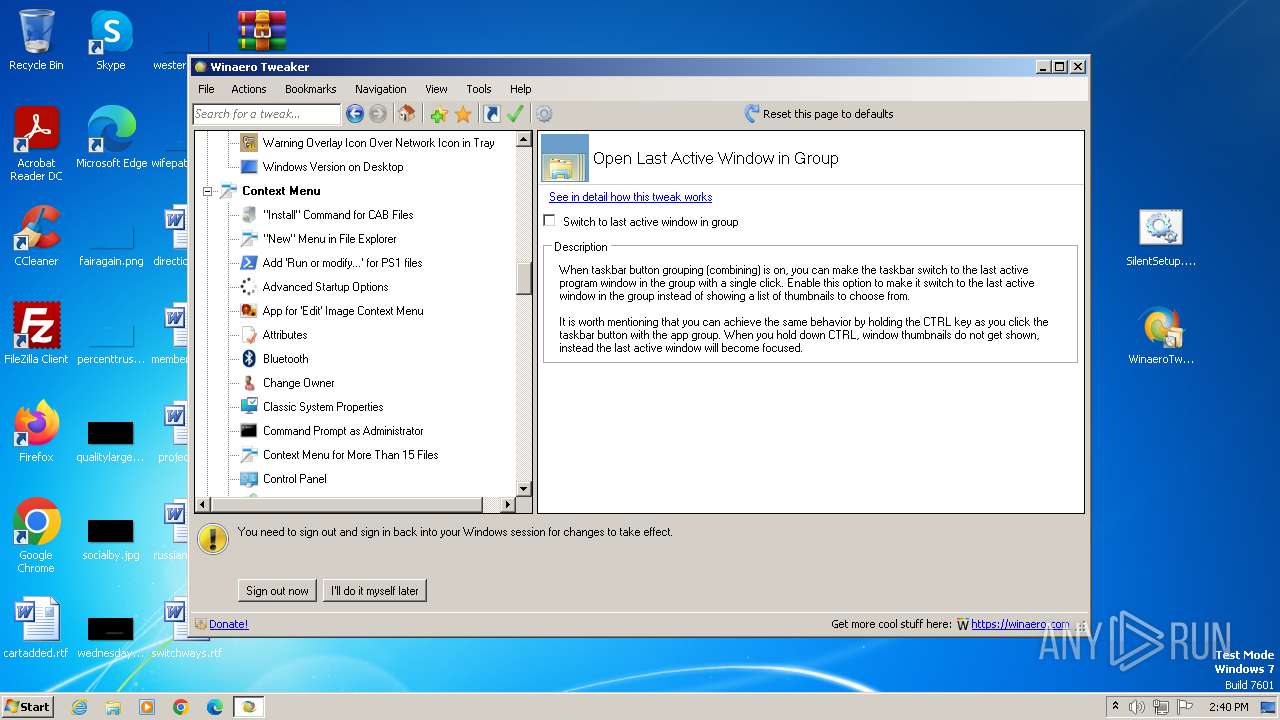Screen dimensions: 1280x720
Task: Click the Control Panel tree icon
Action: point(249,479)
